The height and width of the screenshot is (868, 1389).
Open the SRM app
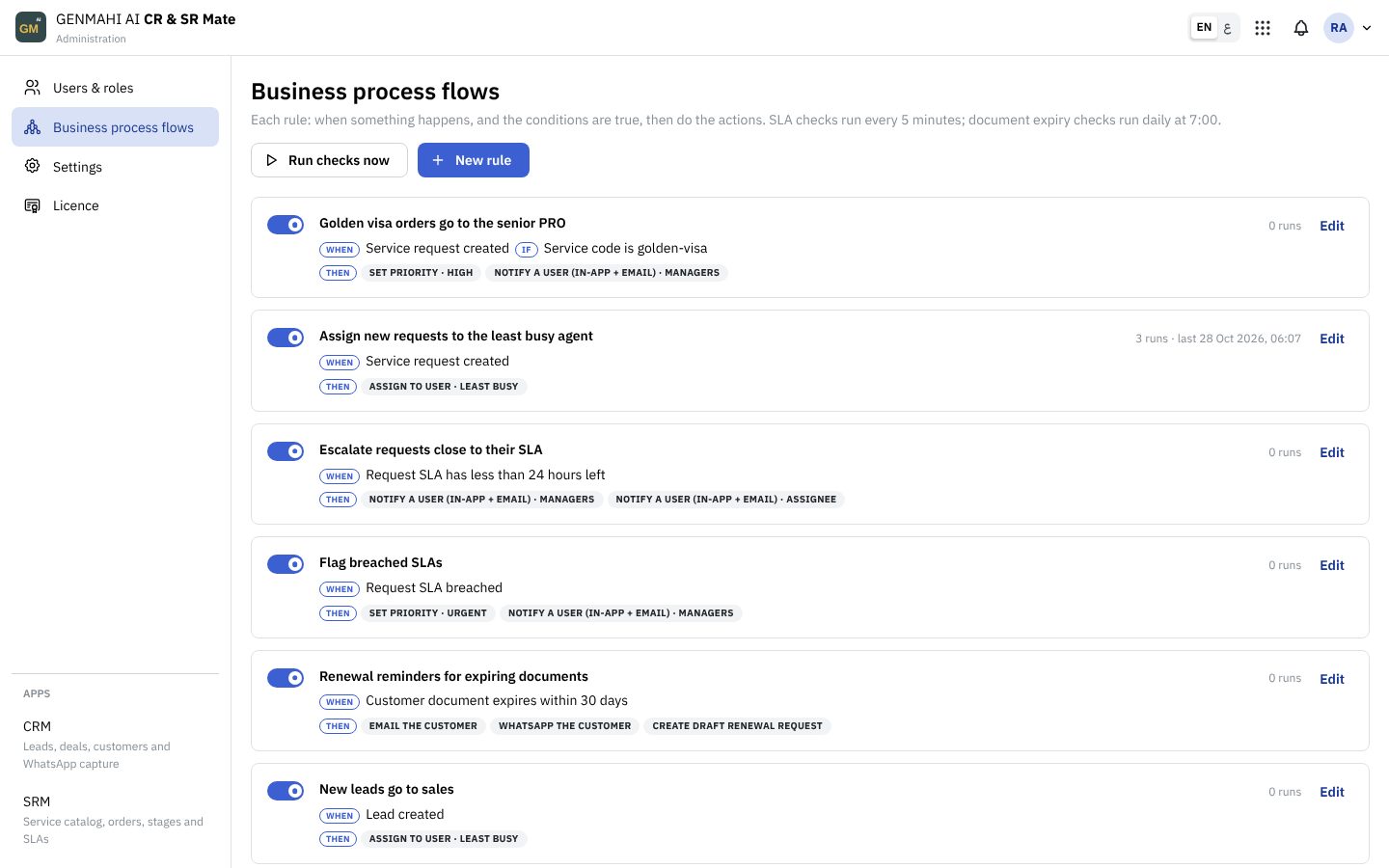(x=115, y=820)
